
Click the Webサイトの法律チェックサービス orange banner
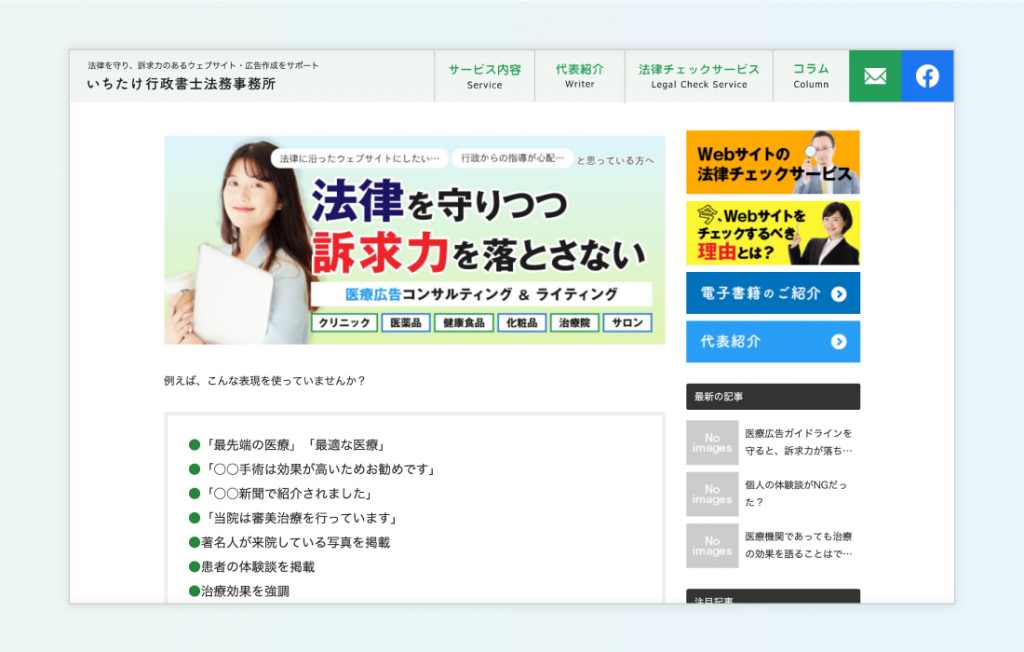pos(772,162)
